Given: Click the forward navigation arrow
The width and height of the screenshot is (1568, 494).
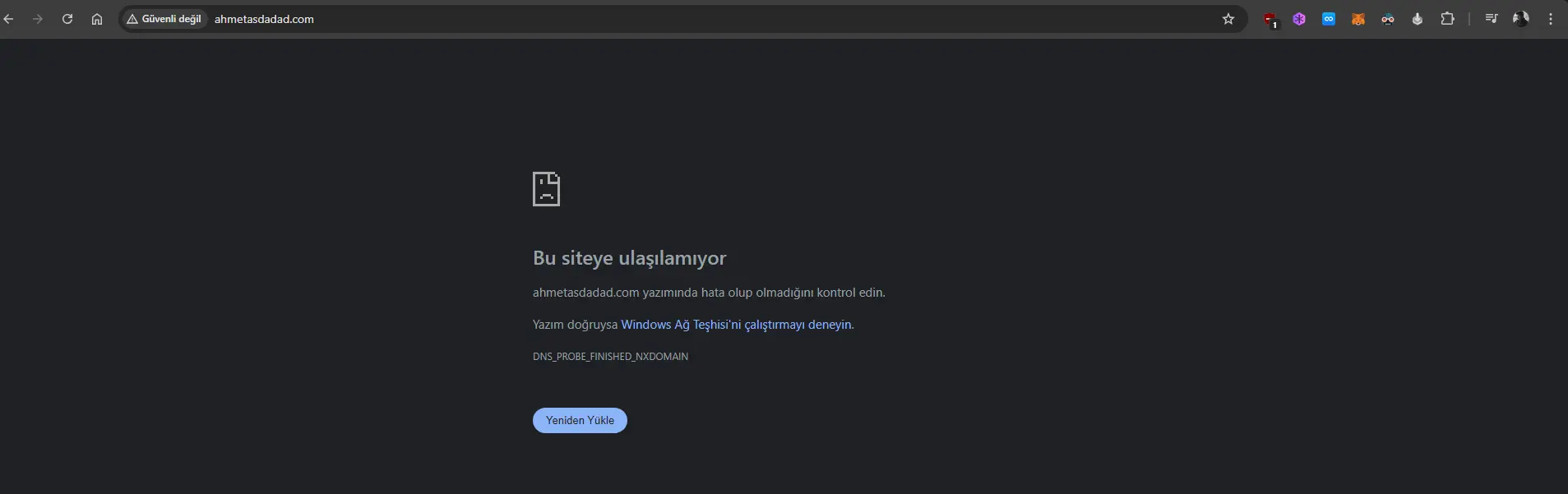Looking at the screenshot, I should [38, 19].
